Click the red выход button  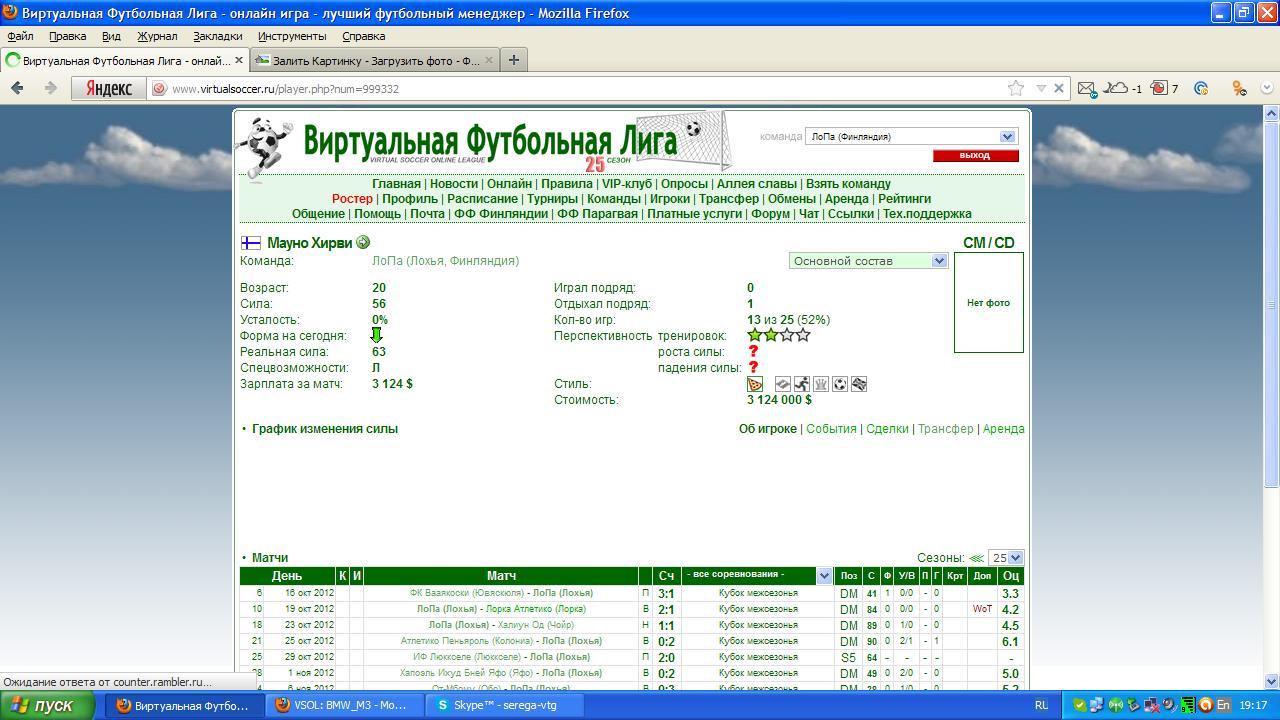tap(975, 156)
